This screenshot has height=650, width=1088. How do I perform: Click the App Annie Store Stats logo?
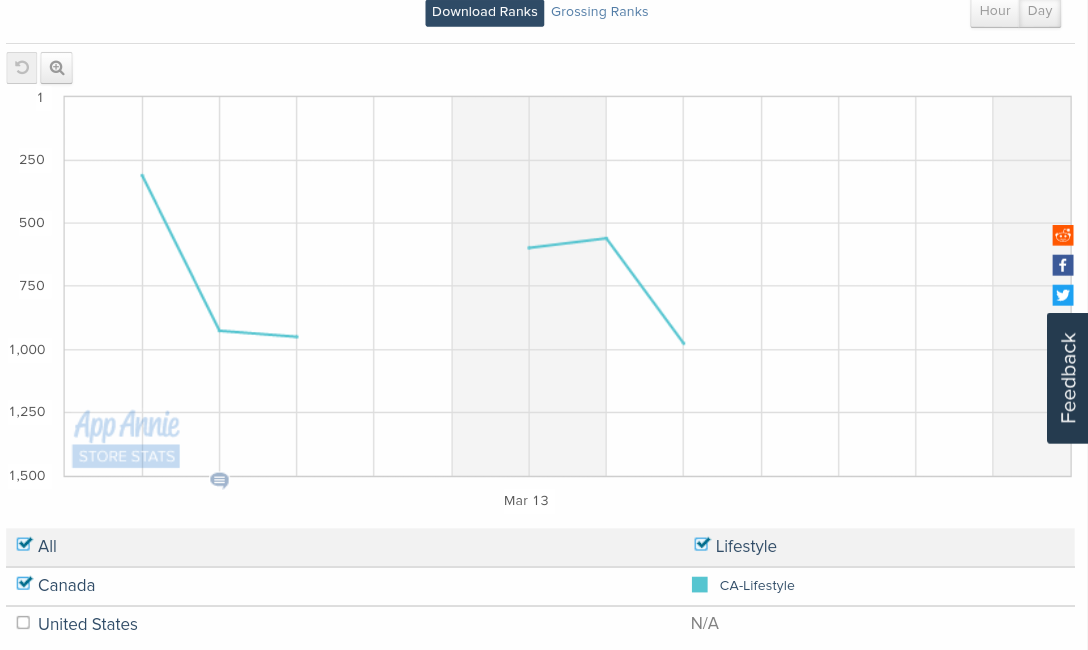tap(126, 439)
